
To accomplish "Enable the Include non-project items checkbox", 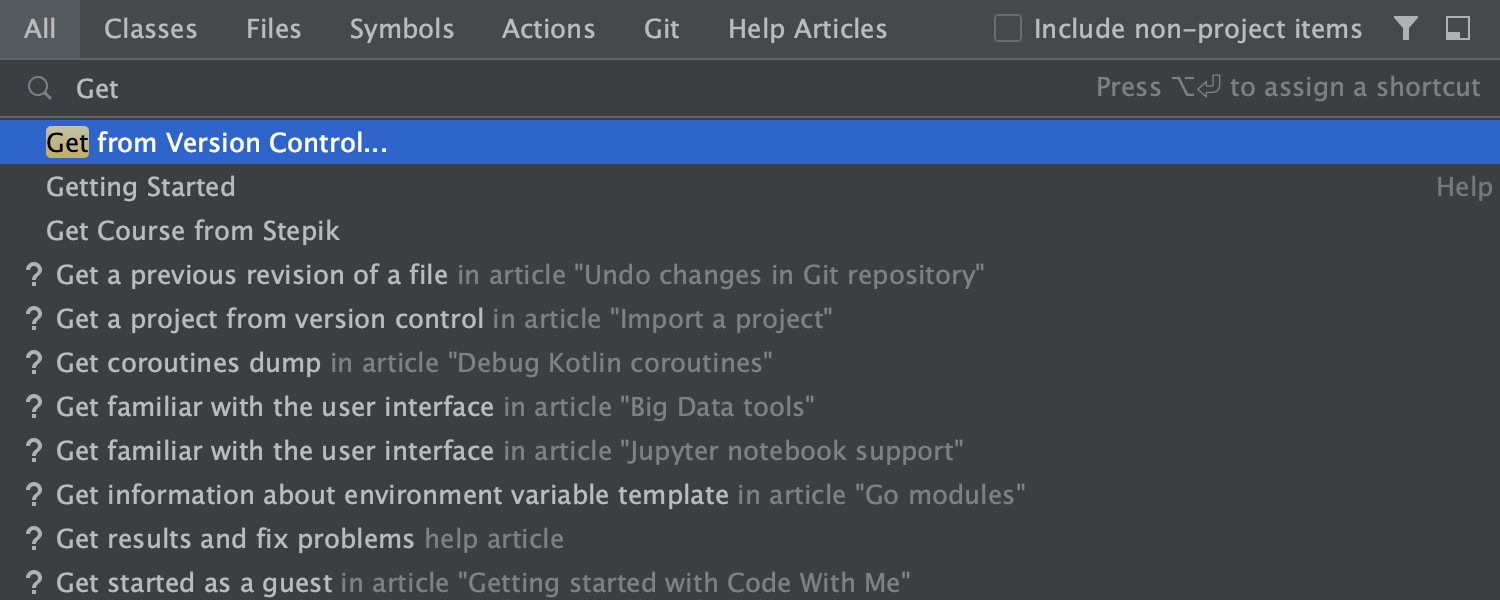I will point(1008,29).
